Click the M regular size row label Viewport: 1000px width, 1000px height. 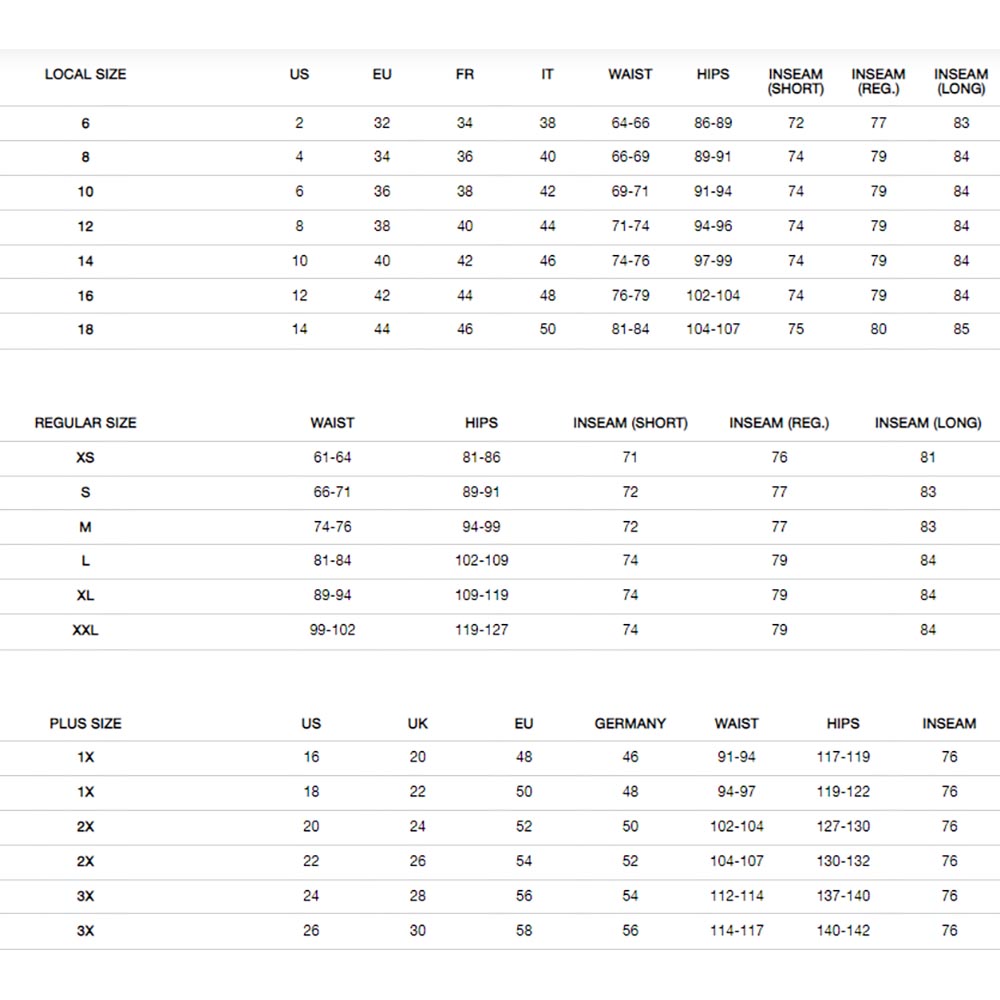[85, 527]
